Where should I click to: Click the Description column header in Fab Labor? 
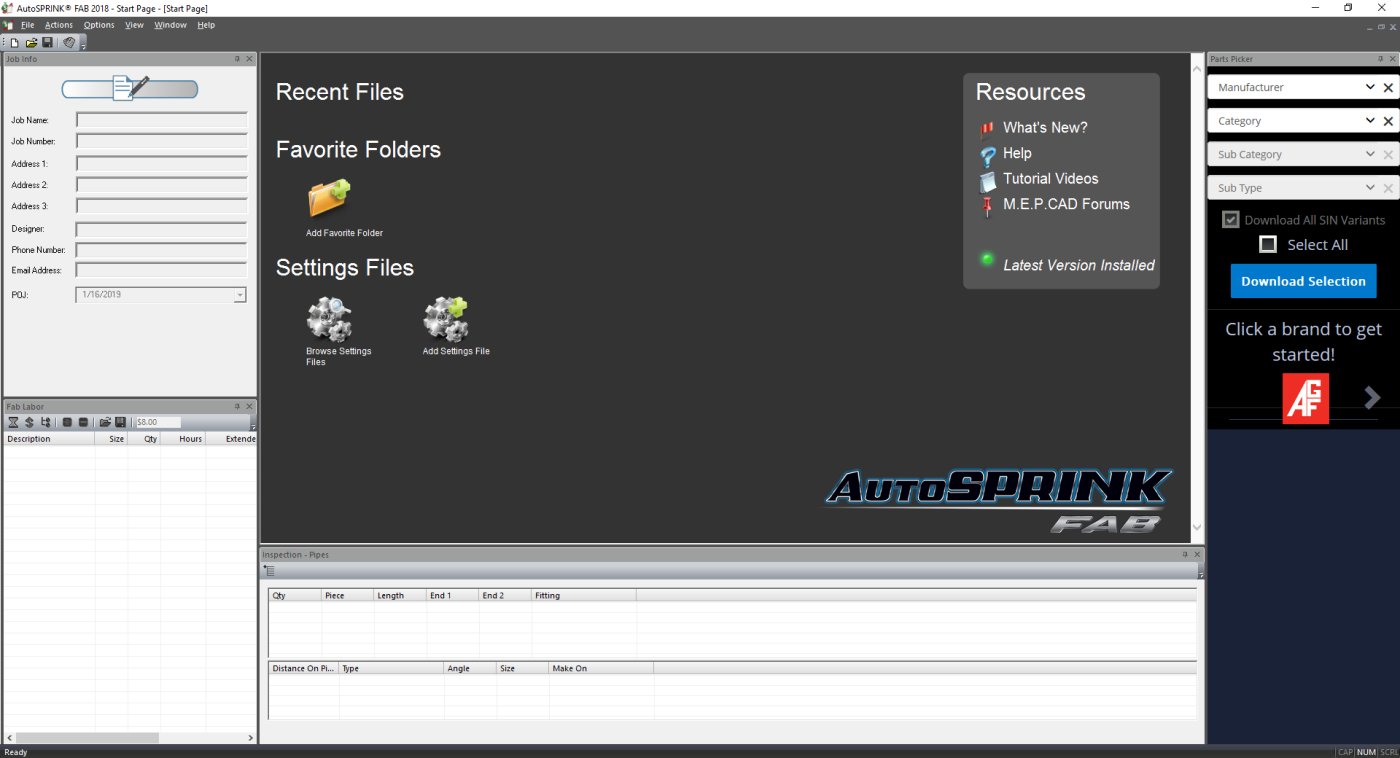point(49,439)
